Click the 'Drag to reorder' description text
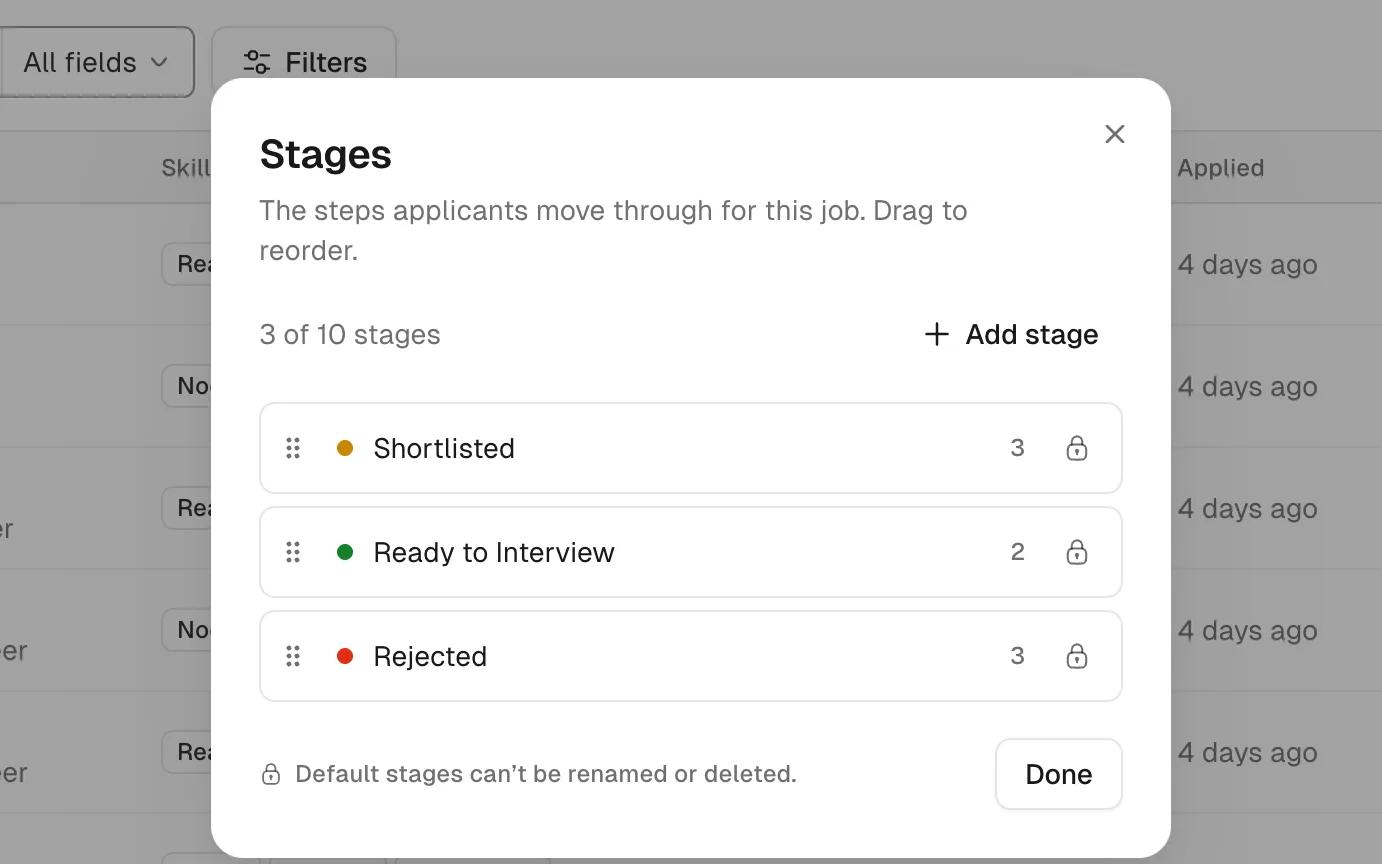1382x864 pixels. coord(613,230)
